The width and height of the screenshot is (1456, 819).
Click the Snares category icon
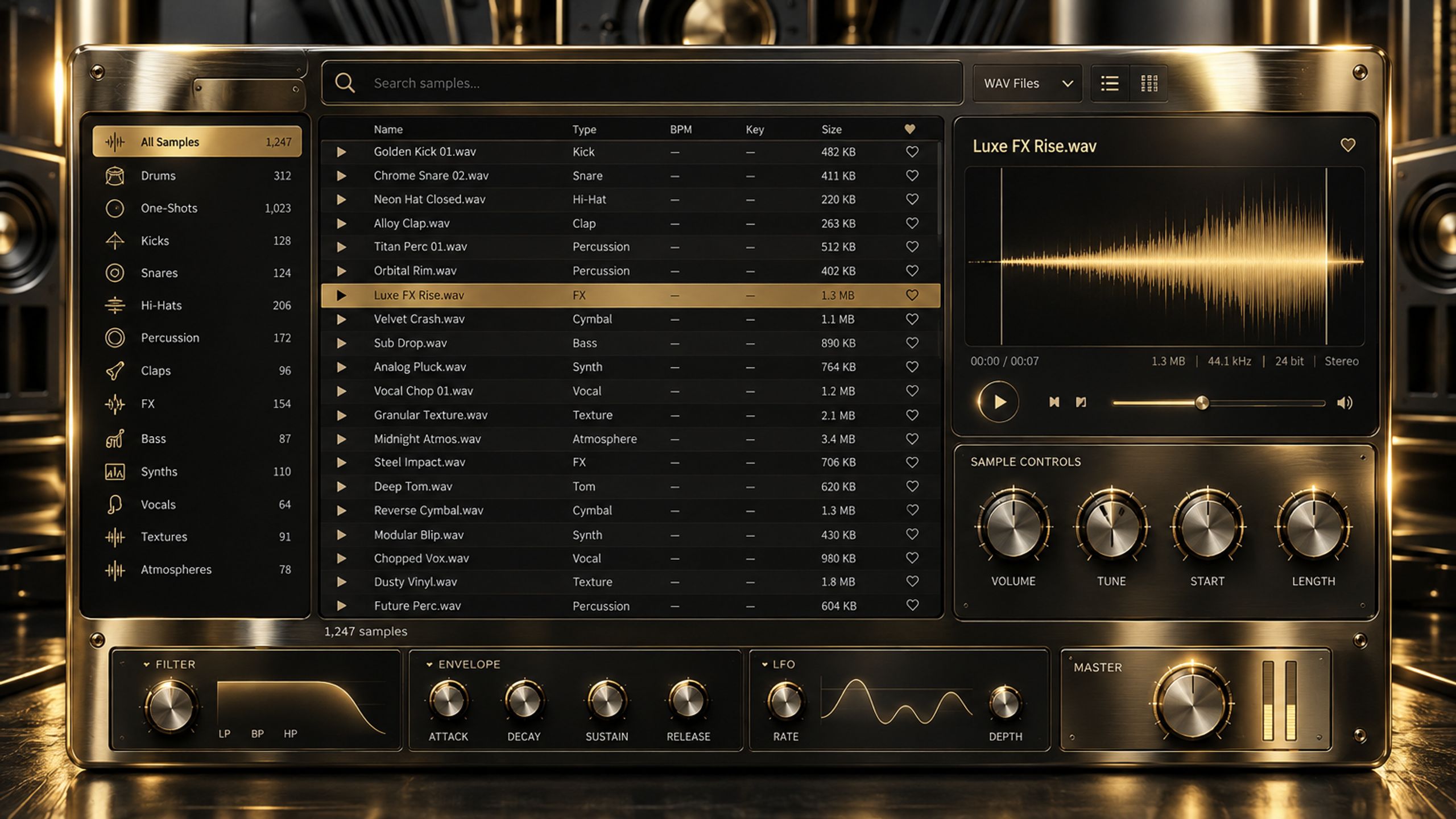click(115, 273)
